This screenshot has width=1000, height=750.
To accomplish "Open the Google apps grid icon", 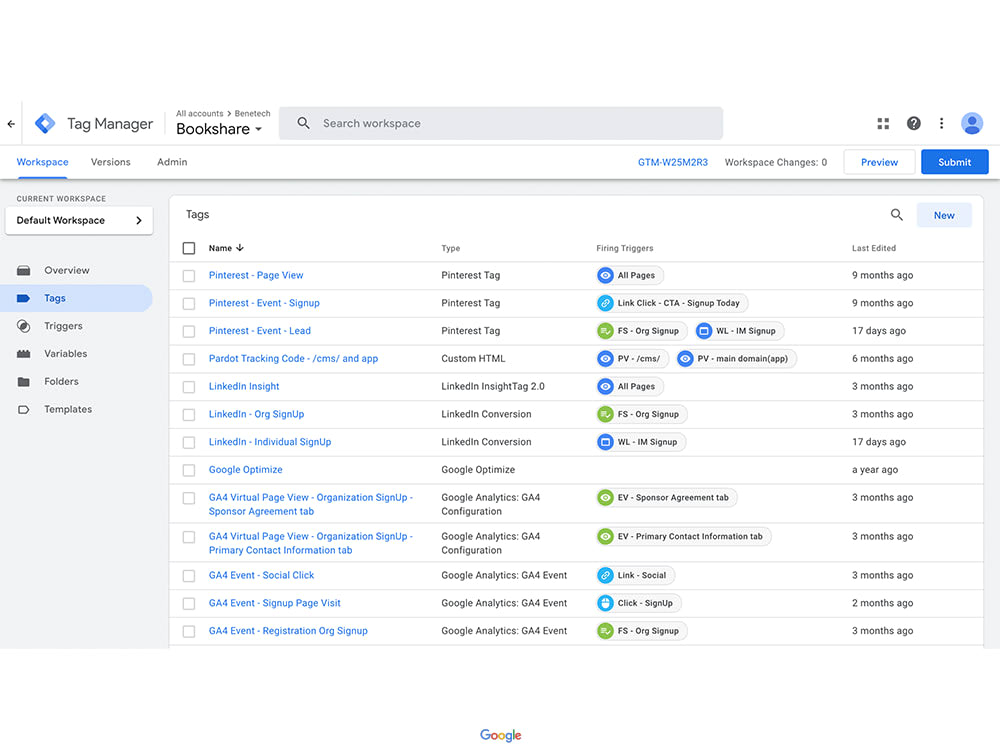I will click(883, 123).
